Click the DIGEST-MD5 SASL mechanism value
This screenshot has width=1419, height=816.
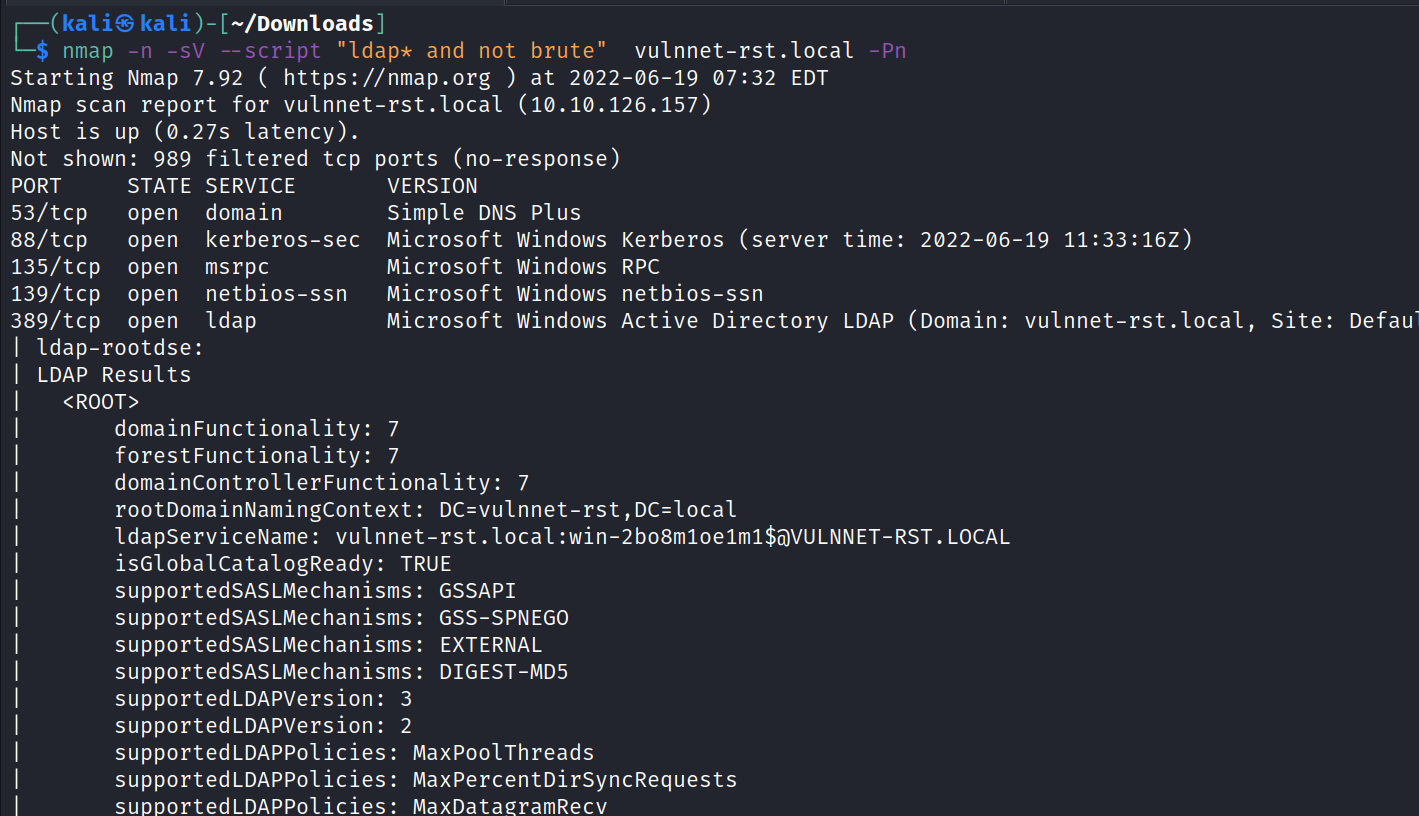click(504, 672)
